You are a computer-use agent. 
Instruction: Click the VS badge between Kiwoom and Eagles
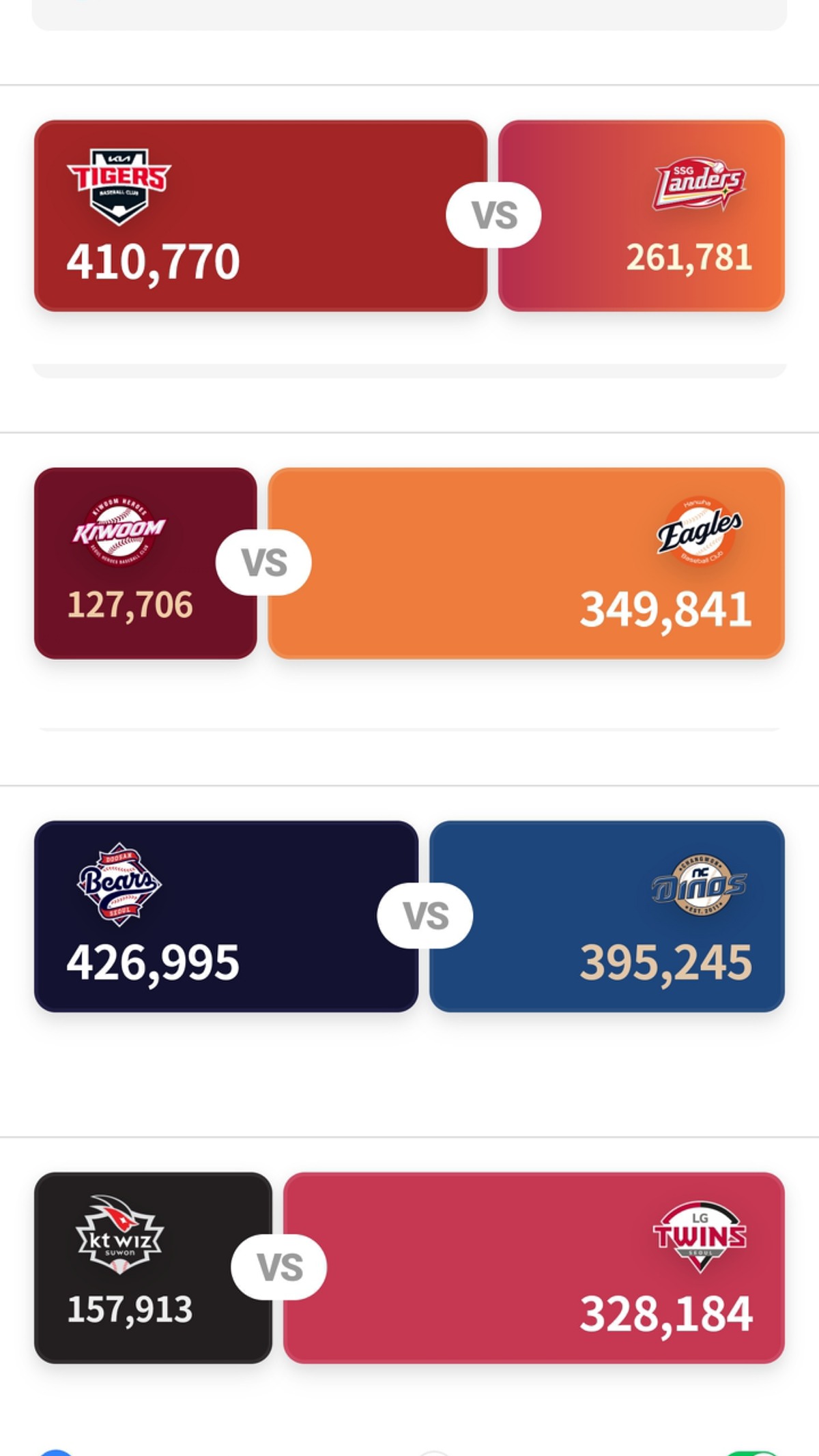263,562
